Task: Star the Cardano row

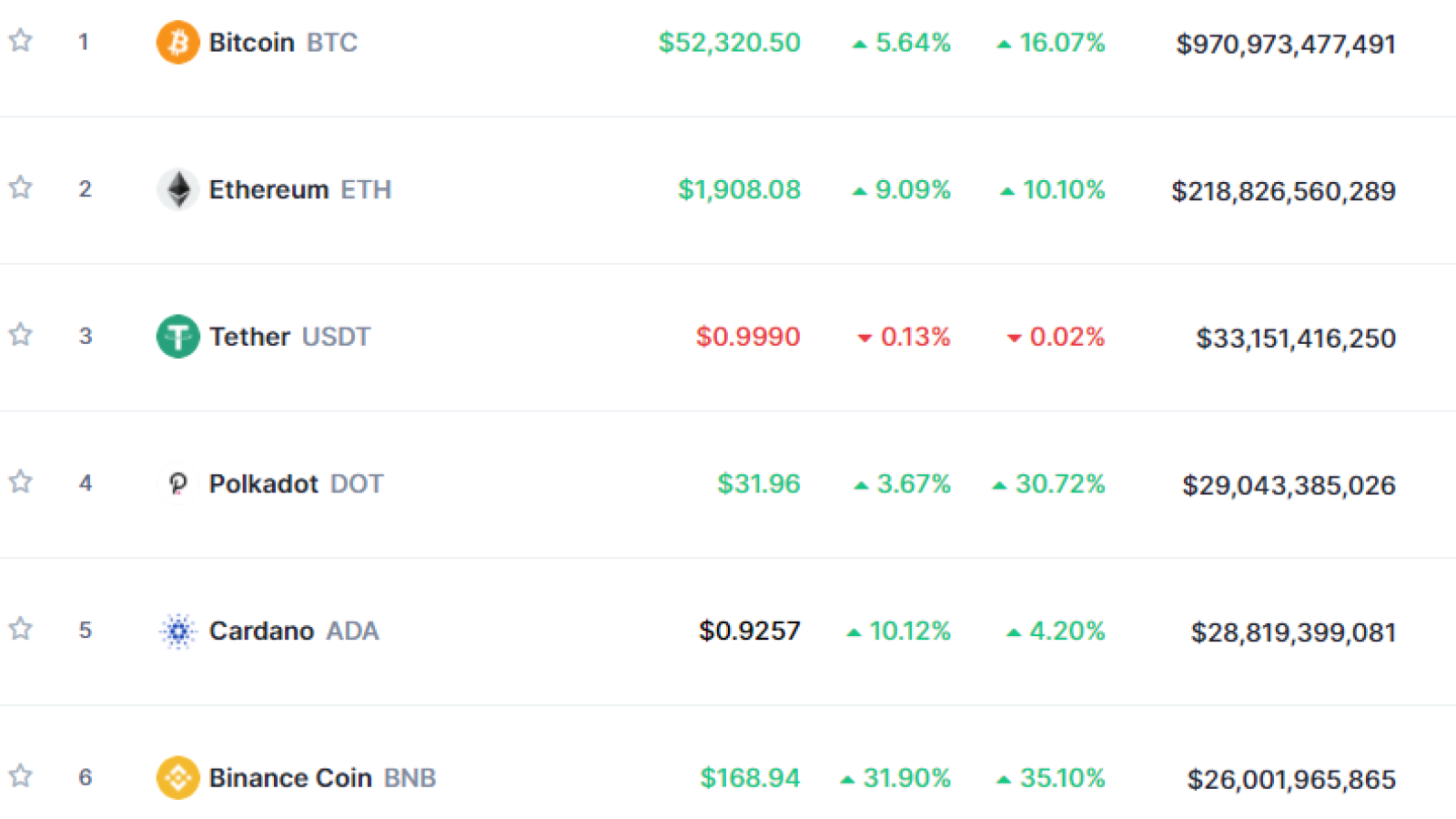Action: (21, 629)
